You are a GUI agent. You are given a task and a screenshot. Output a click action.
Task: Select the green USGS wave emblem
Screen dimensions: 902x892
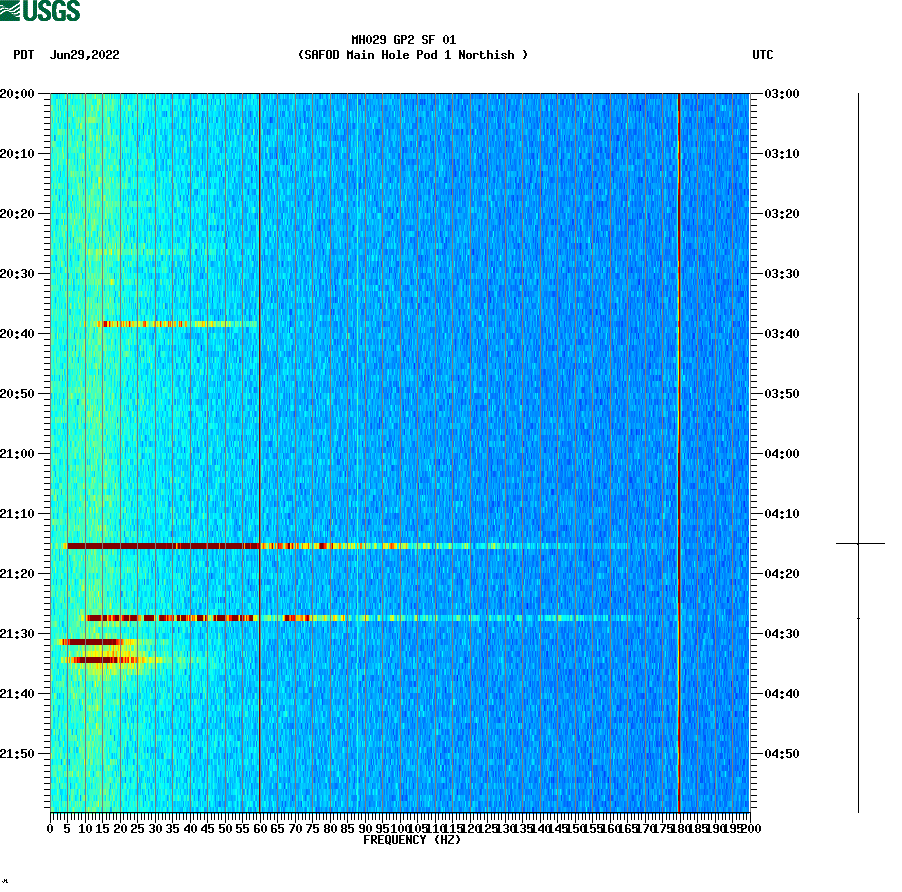point(12,11)
